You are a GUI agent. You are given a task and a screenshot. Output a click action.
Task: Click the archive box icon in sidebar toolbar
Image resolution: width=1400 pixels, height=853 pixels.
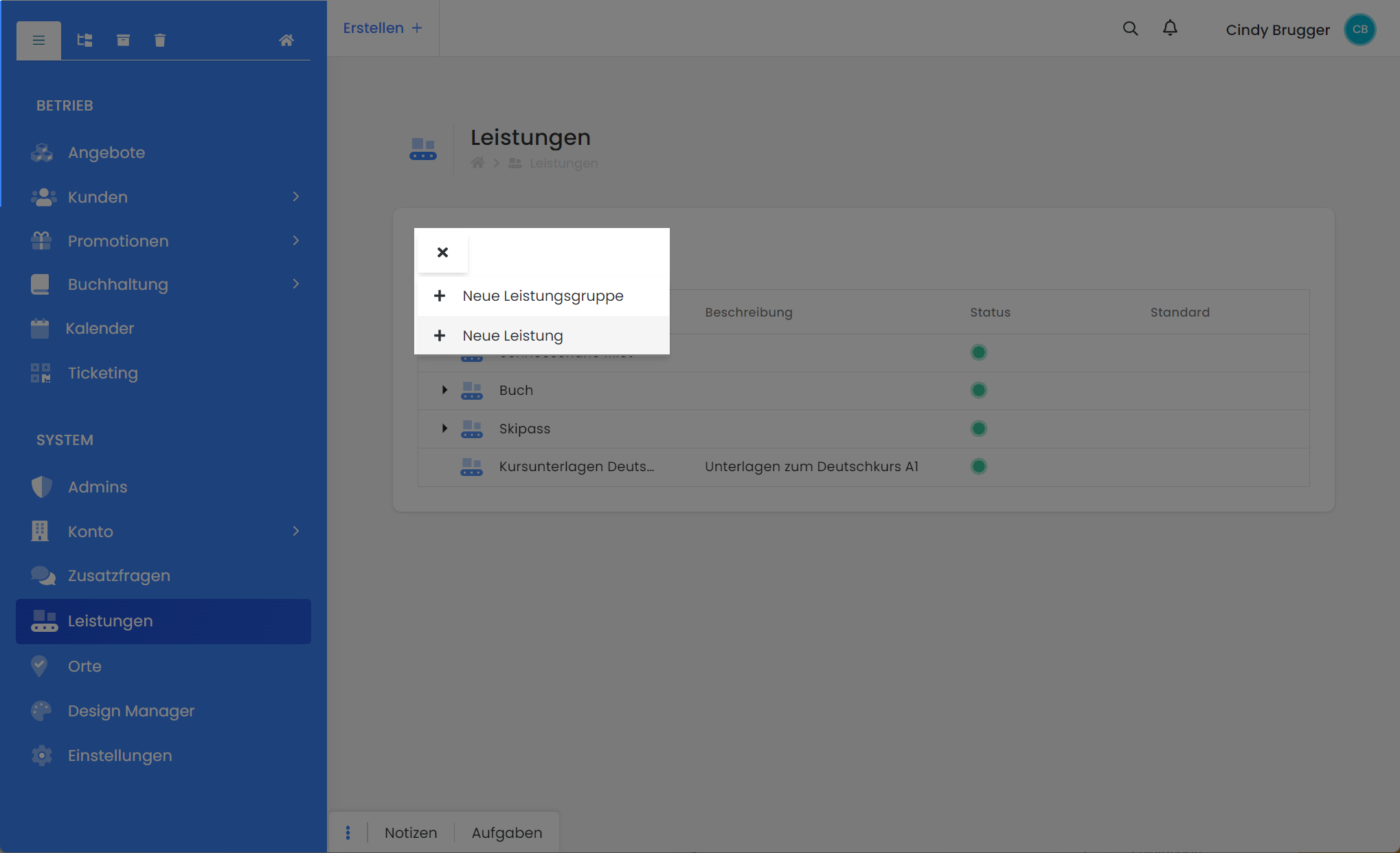123,41
